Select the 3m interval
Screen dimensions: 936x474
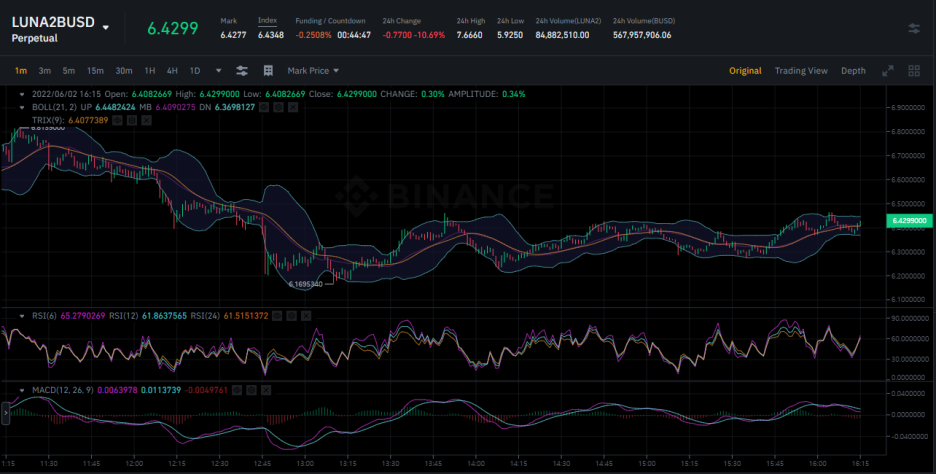[45, 70]
